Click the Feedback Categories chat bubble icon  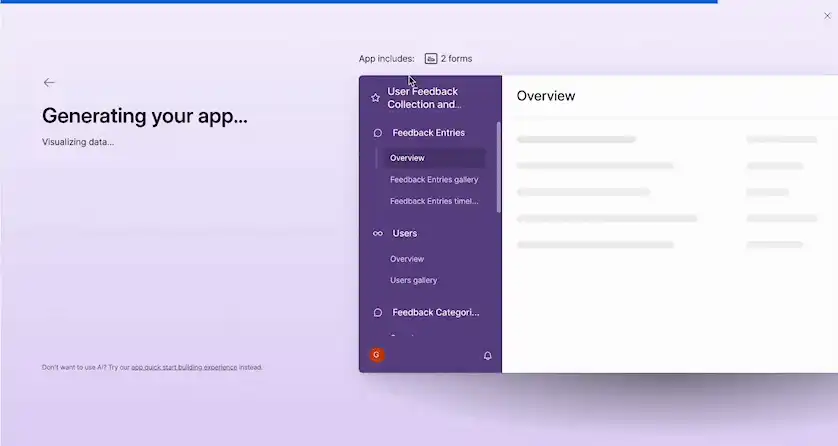click(x=377, y=313)
